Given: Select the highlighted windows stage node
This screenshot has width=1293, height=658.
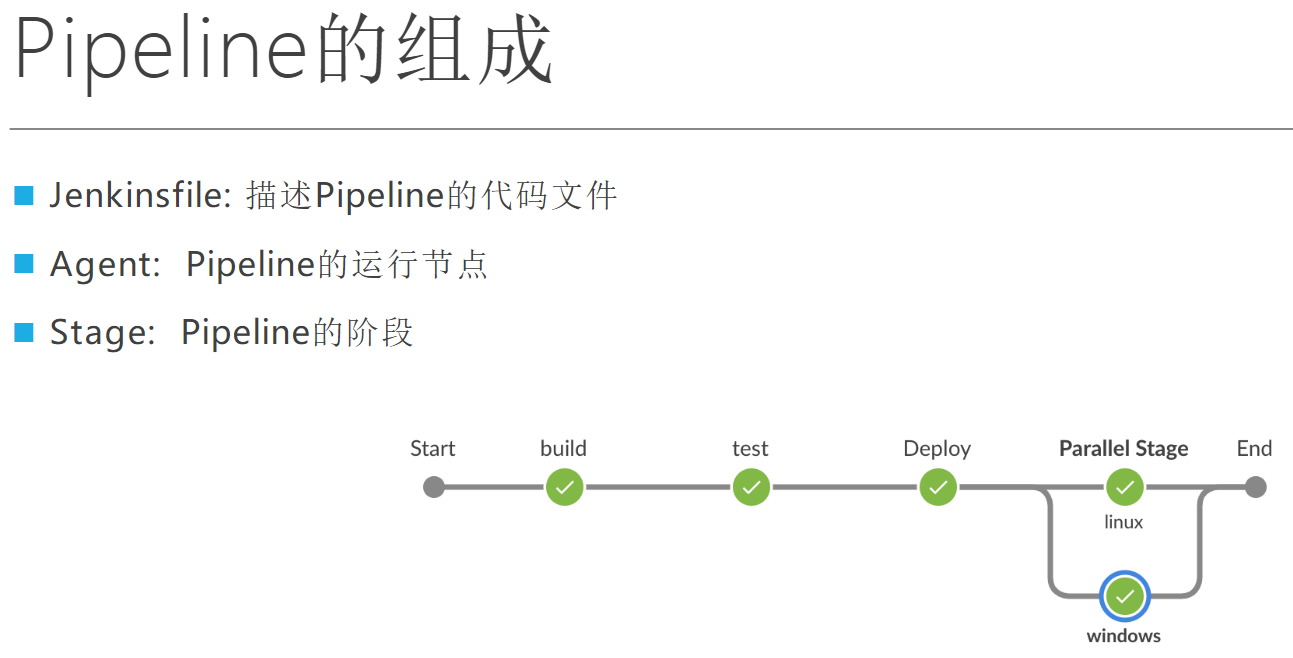Looking at the screenshot, I should tap(1124, 597).
